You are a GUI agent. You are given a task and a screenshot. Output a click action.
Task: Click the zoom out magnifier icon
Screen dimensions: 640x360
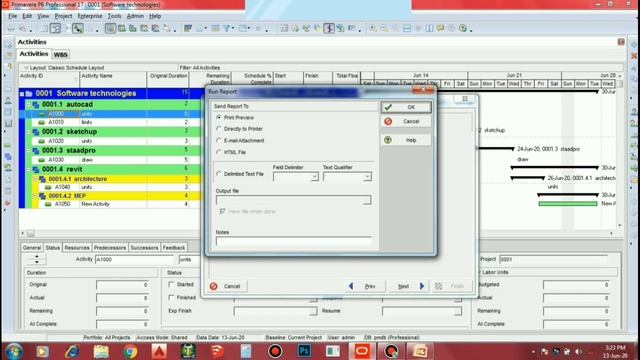[x=384, y=28]
